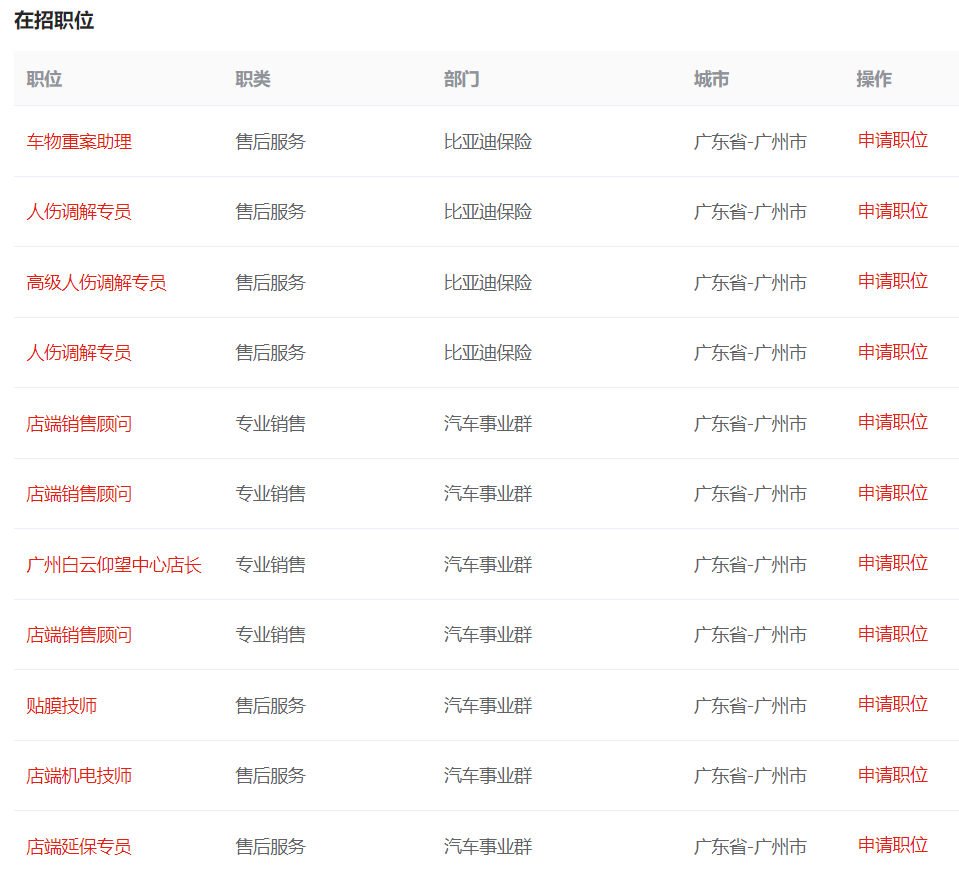Viewport: 959px width, 870px height.
Task: Select 售后服务 in the 车物重案助理 row
Action: [x=270, y=142]
